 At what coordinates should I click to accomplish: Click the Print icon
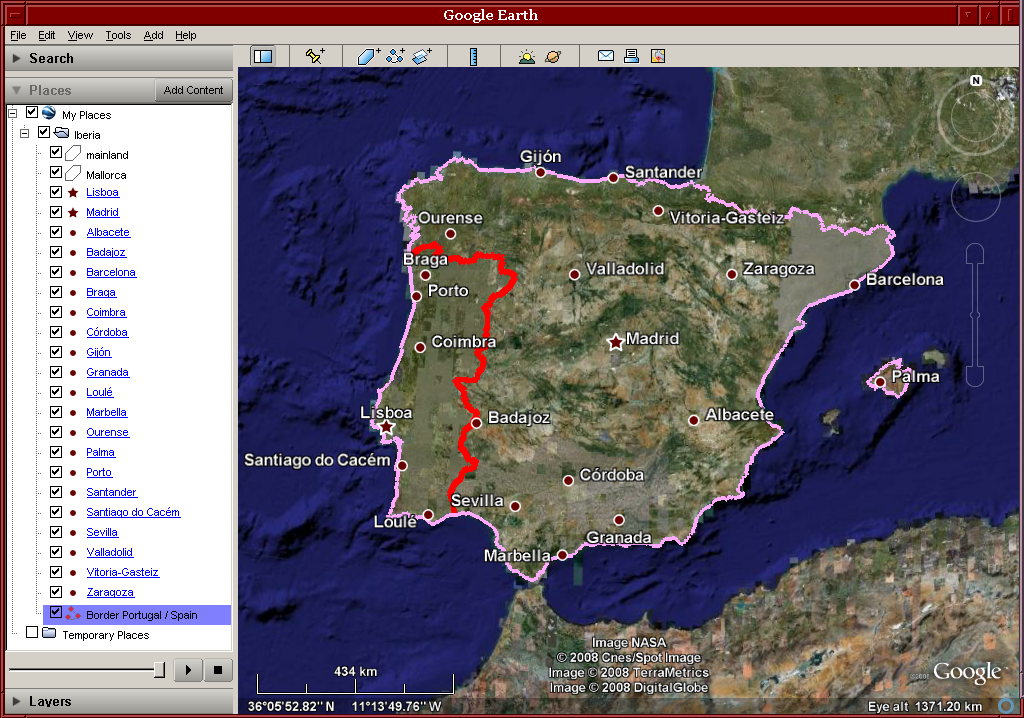[632, 56]
